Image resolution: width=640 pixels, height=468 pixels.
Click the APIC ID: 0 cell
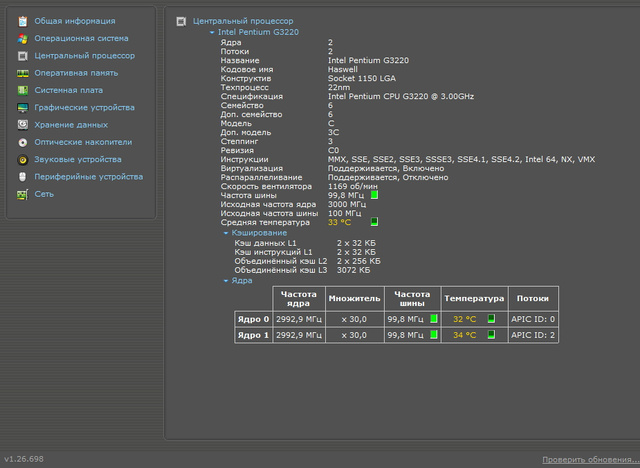coord(533,319)
